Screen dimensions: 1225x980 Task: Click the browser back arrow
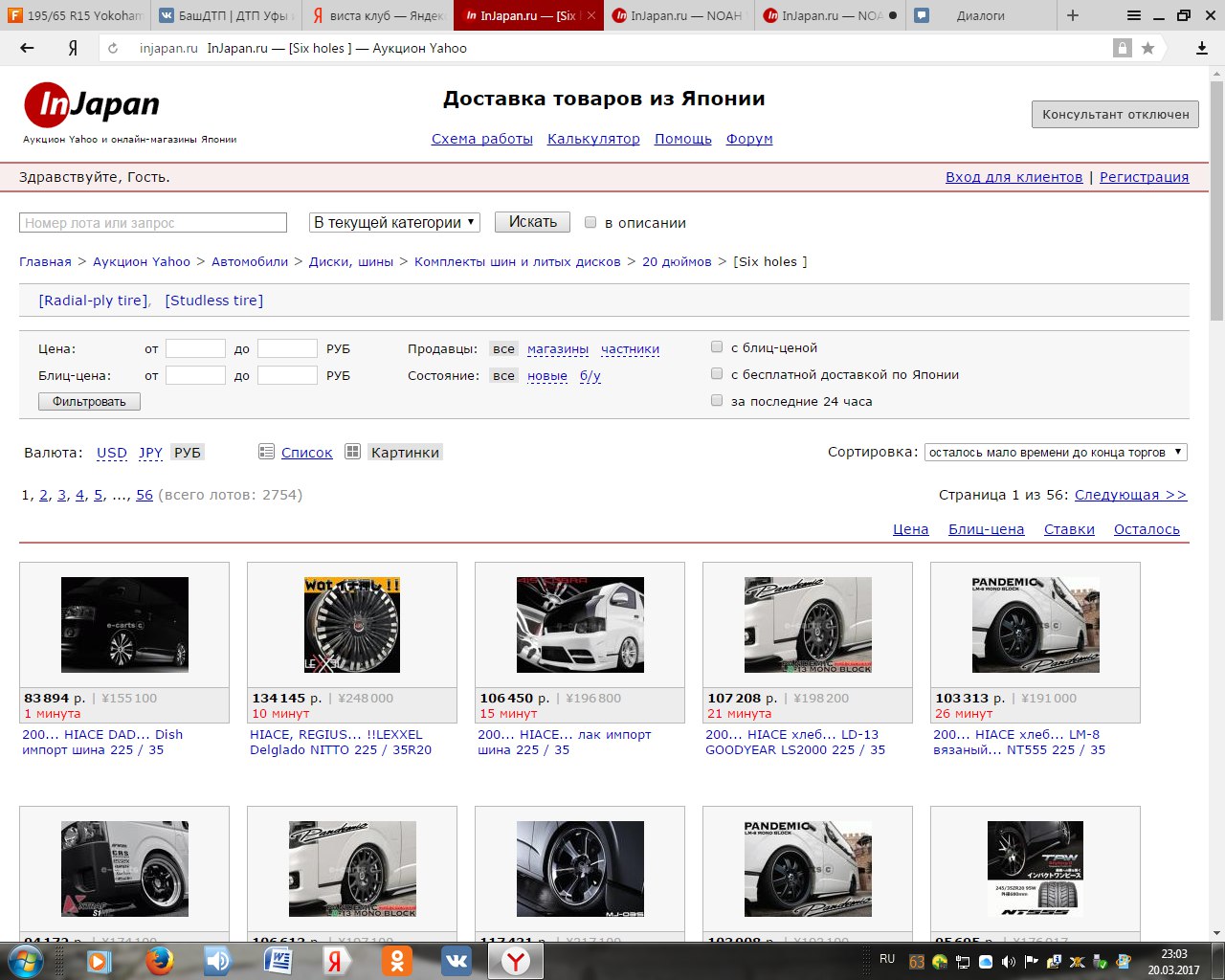click(x=27, y=48)
